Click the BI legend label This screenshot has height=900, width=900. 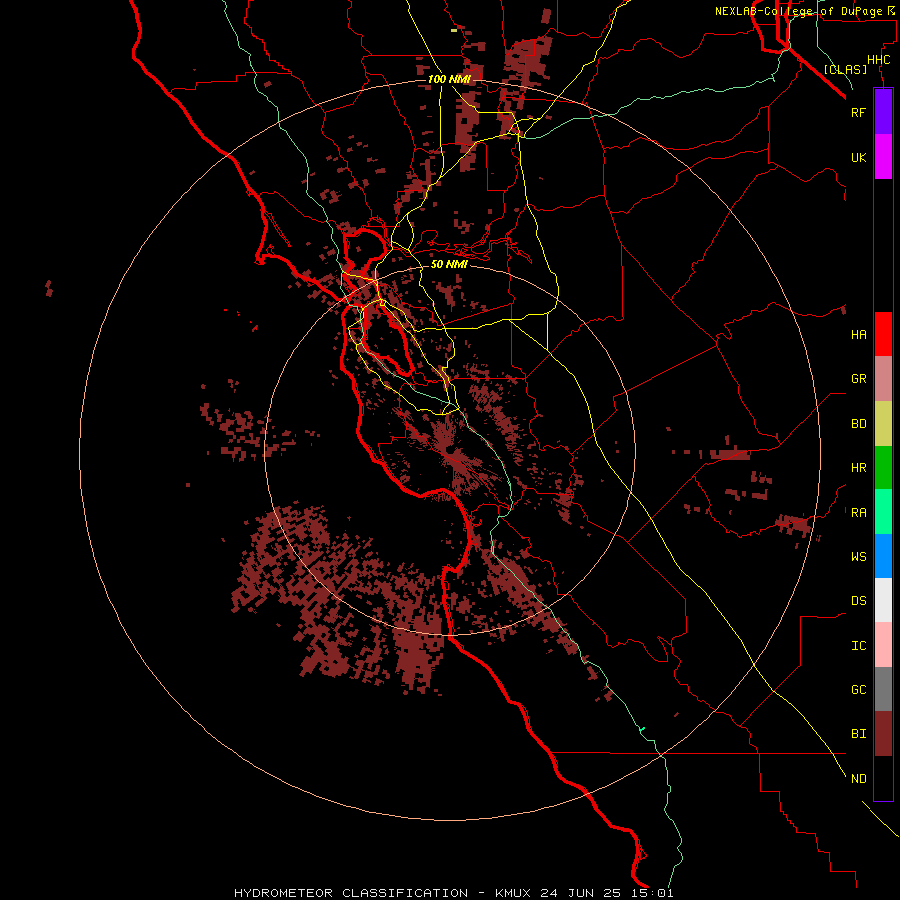tap(859, 734)
